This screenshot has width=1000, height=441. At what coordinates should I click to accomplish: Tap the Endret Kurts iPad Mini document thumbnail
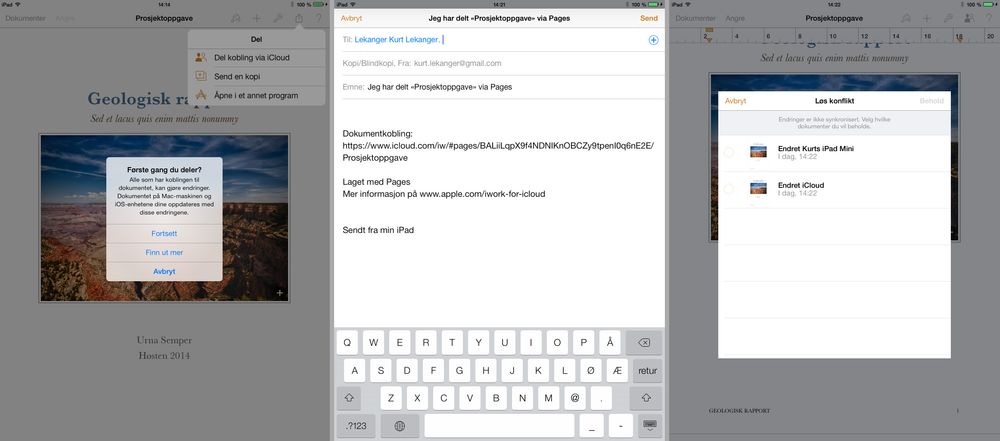(x=758, y=152)
